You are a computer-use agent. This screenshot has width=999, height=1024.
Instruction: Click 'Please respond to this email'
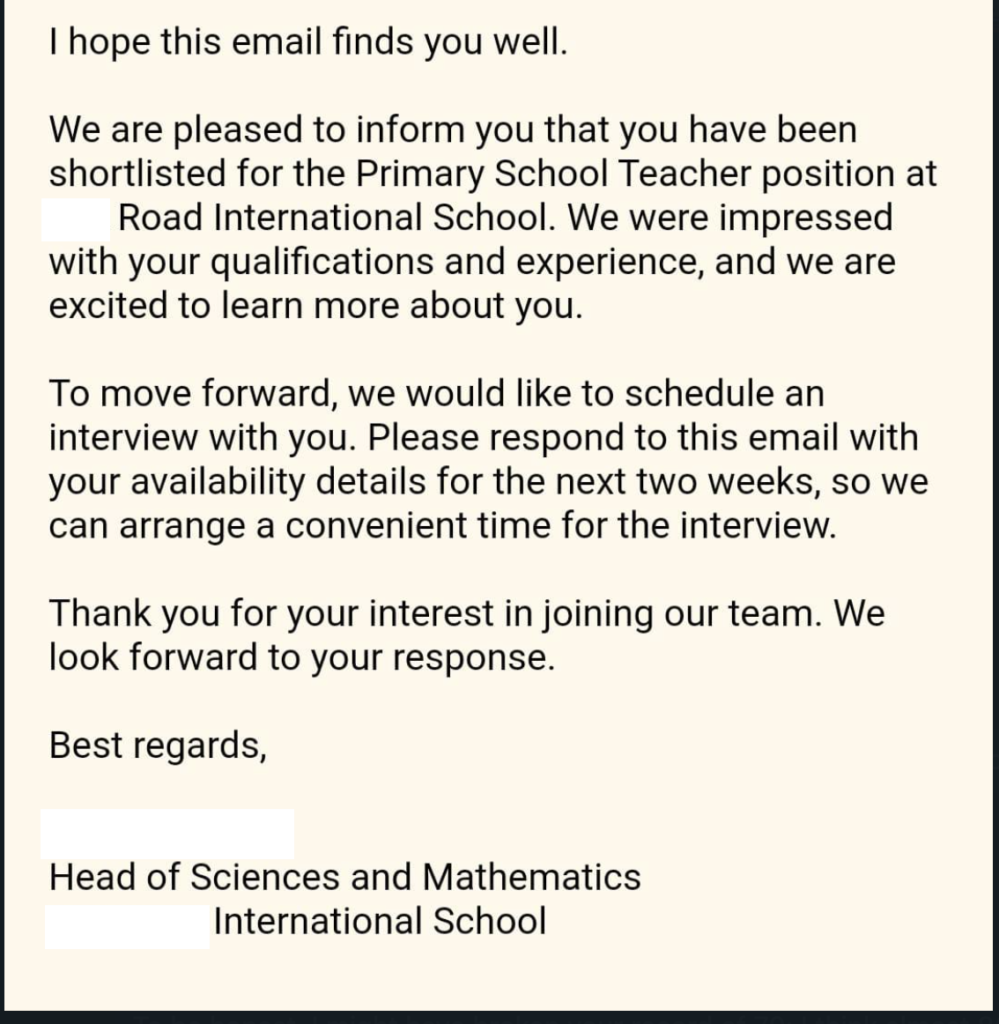coord(603,438)
